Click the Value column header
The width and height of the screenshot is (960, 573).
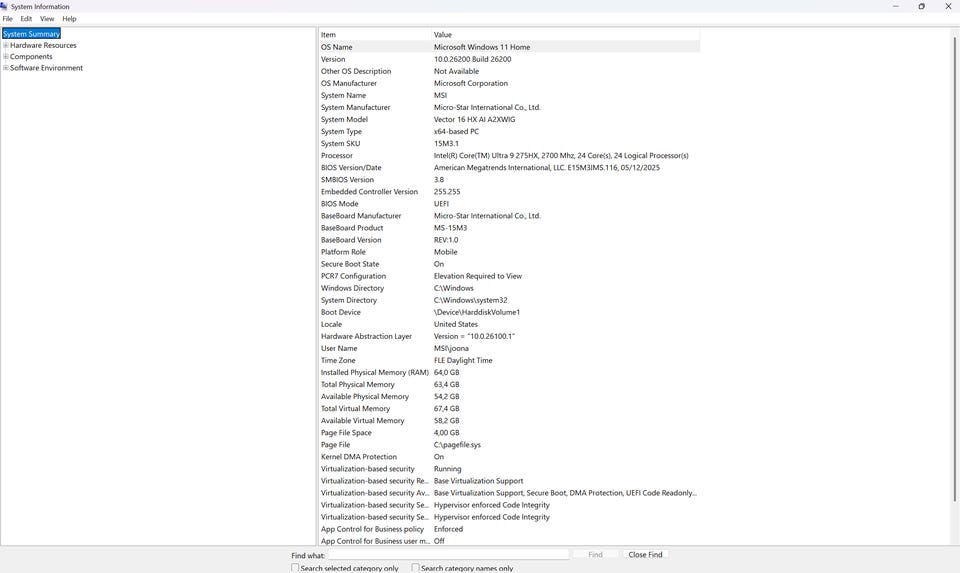coord(565,35)
